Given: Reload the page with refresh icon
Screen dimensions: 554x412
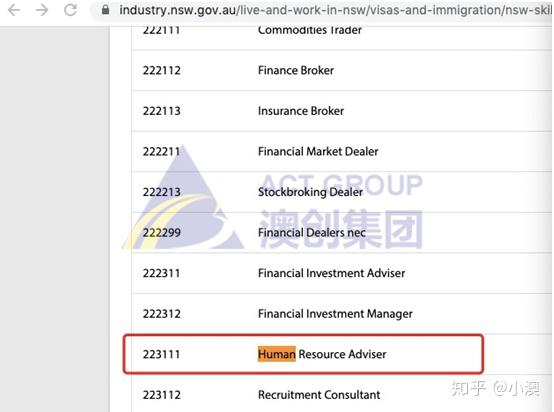Looking at the screenshot, I should tap(70, 10).
